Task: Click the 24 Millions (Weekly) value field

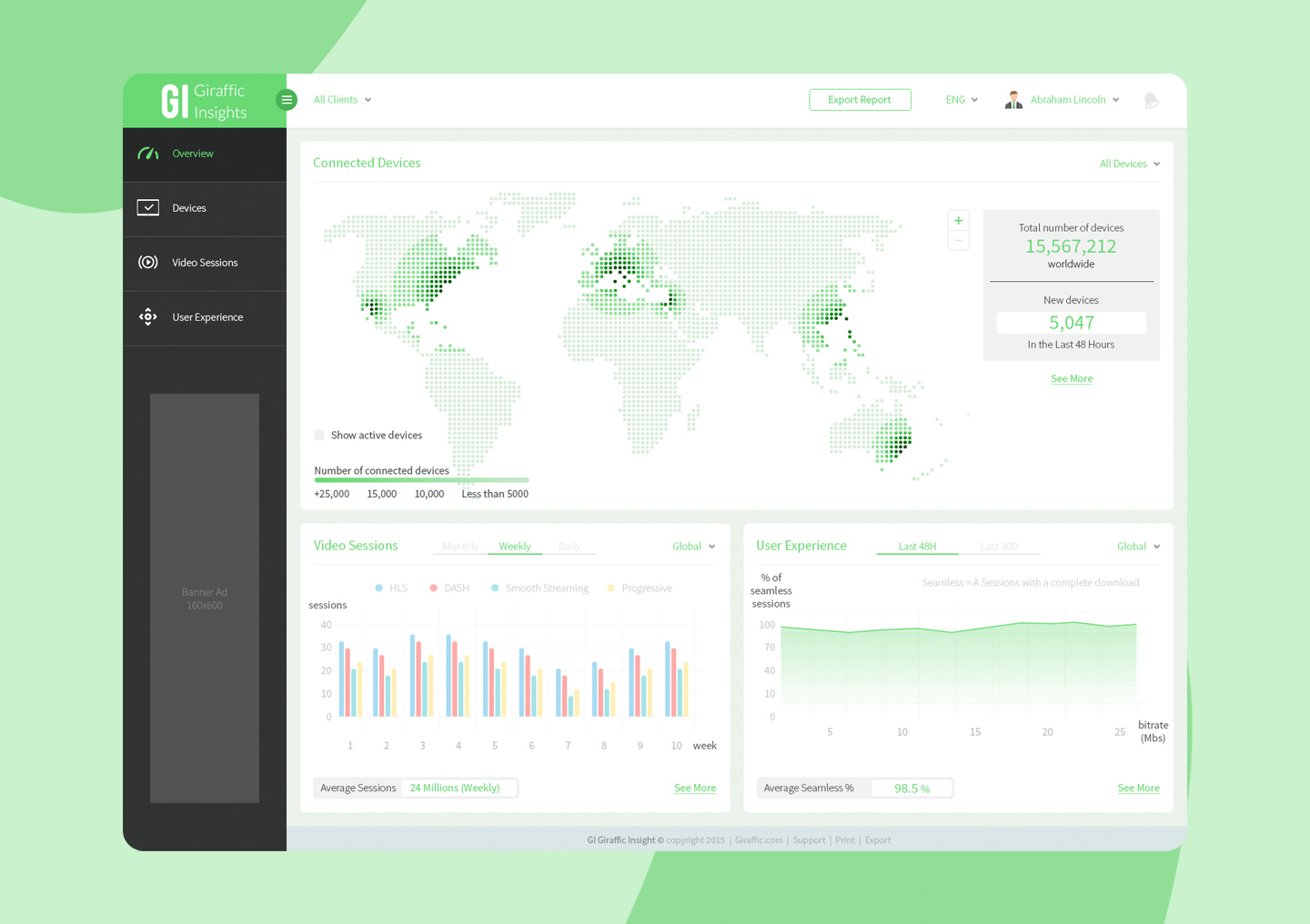Action: coord(459,788)
